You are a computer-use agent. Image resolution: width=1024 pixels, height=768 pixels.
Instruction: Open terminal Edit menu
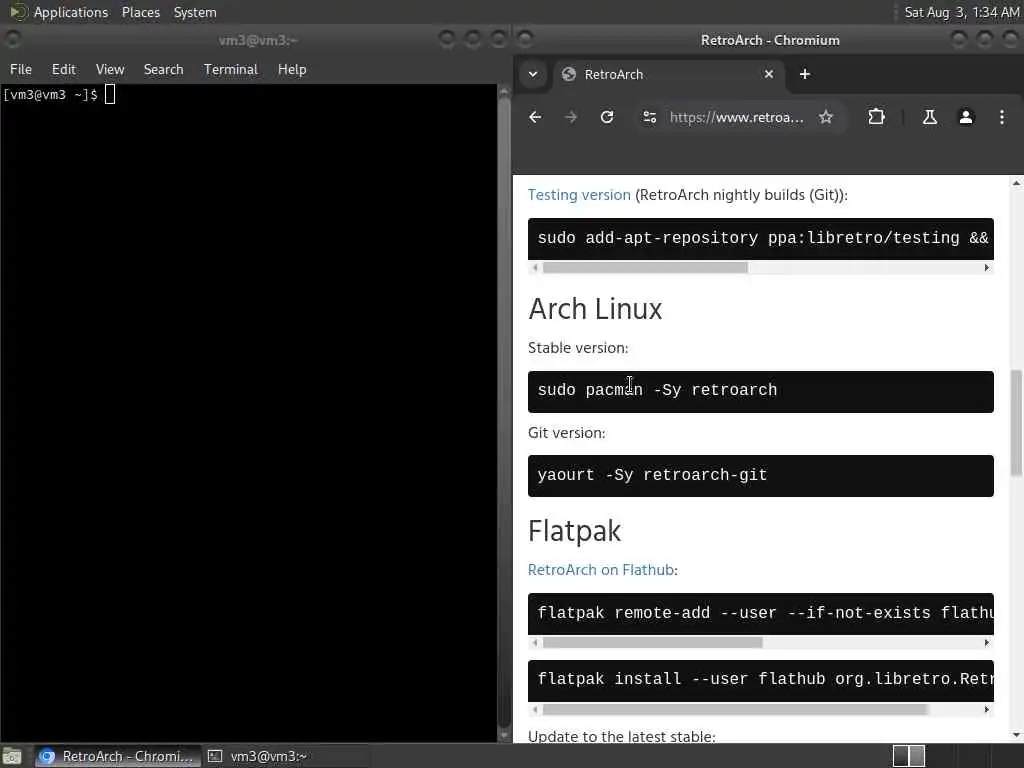63,69
